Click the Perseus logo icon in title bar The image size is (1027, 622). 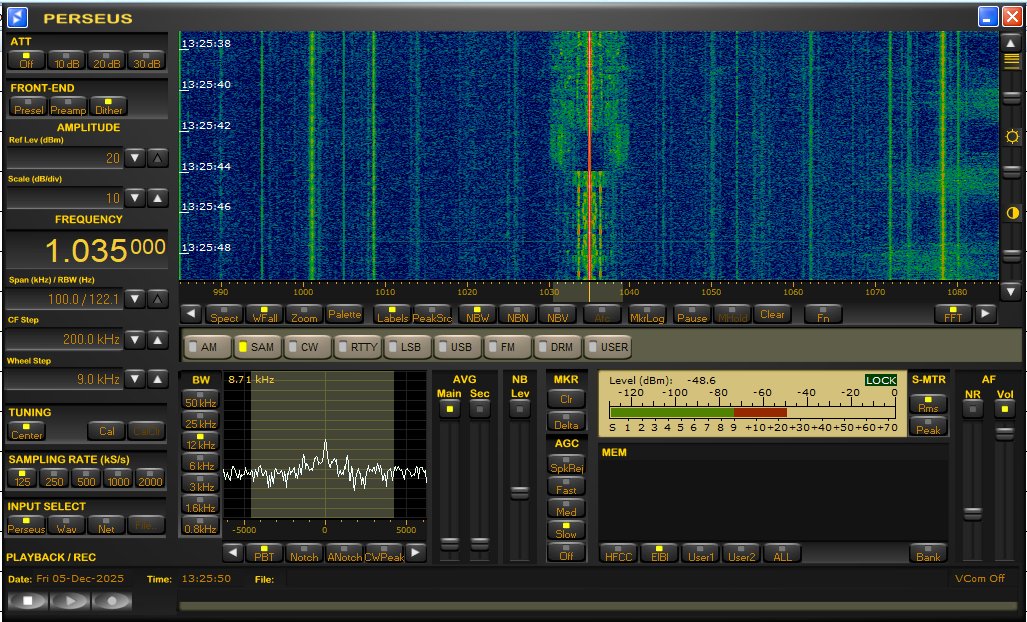(18, 17)
